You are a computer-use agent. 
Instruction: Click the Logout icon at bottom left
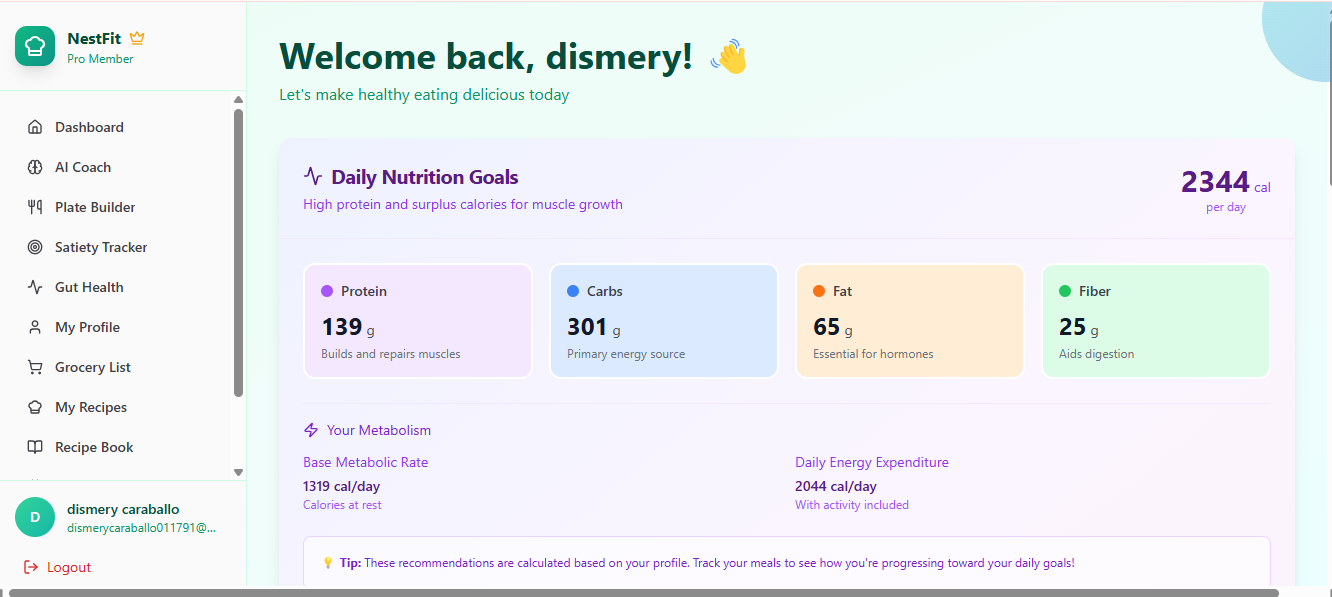pyautogui.click(x=33, y=567)
